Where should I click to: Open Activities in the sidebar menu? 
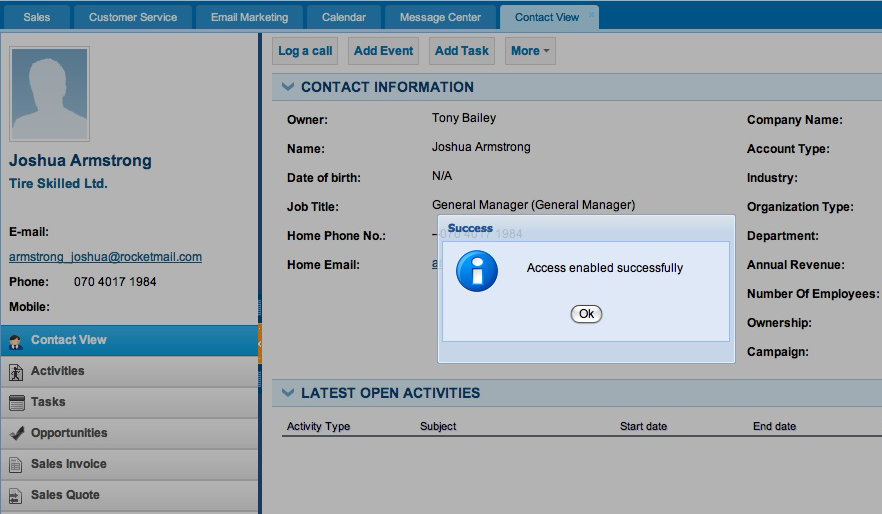(x=129, y=371)
